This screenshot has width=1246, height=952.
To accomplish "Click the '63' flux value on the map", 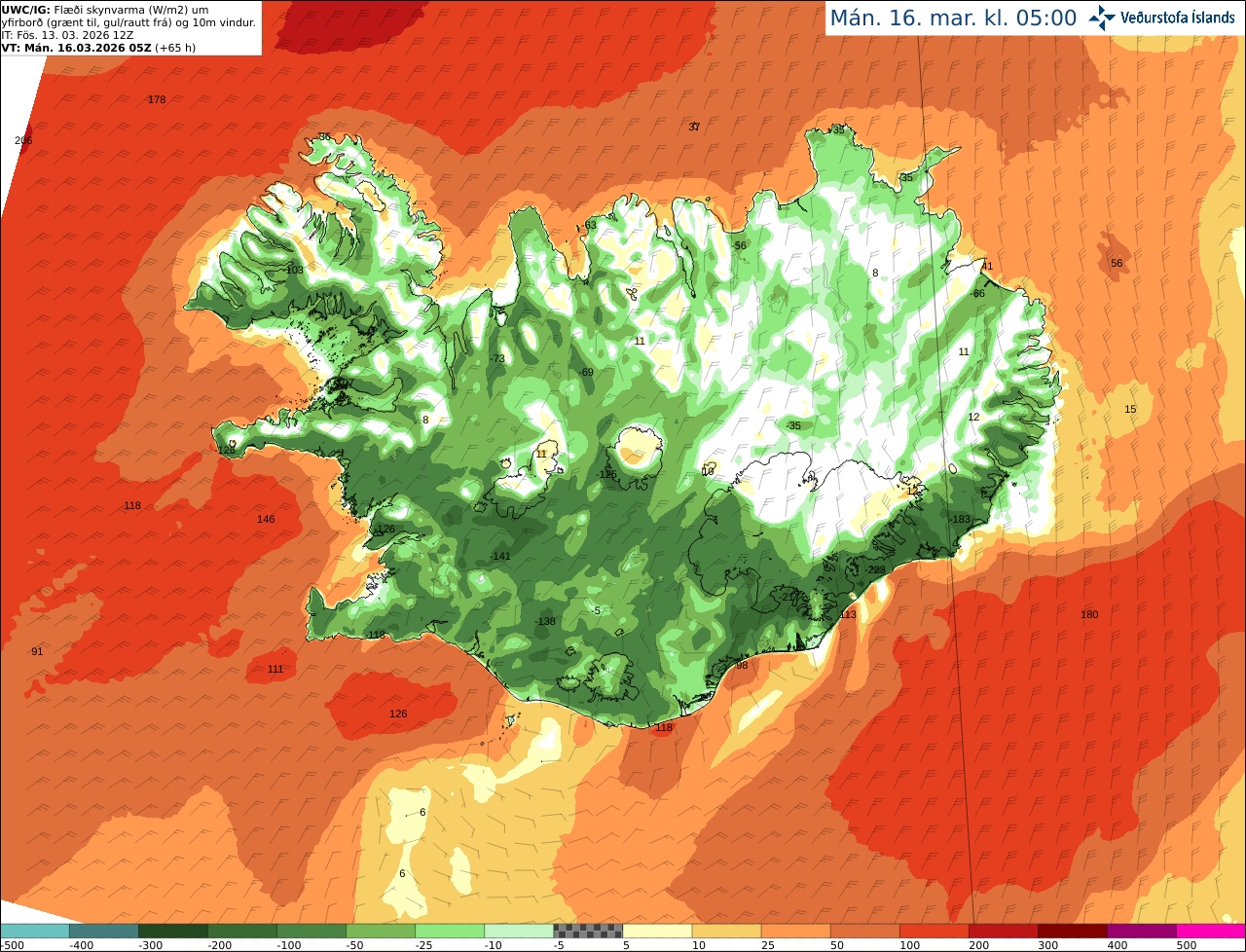I will (591, 226).
